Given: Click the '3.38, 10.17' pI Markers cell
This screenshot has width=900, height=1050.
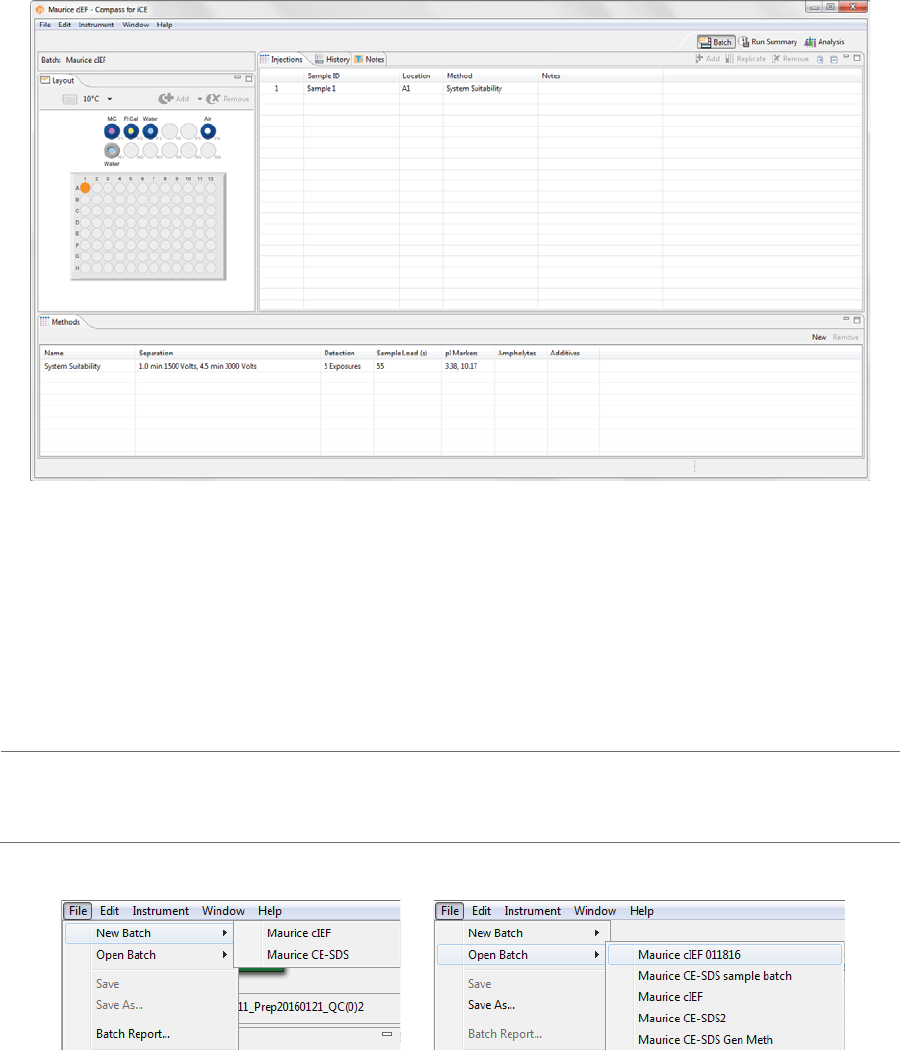Looking at the screenshot, I should 468,366.
